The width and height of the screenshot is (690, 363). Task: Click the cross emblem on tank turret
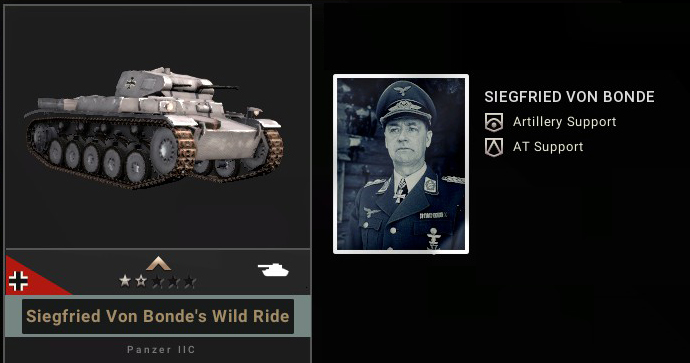tap(131, 83)
